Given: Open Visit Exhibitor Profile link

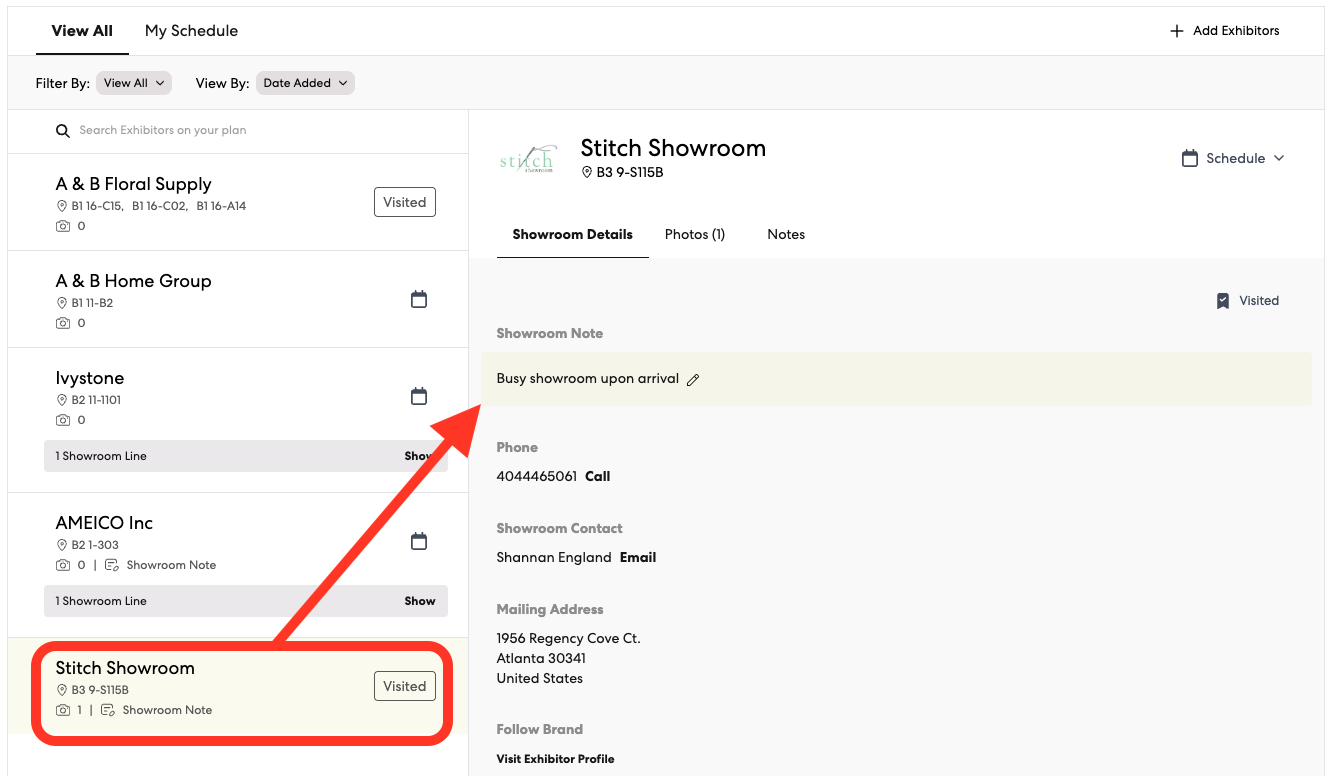Looking at the screenshot, I should click(555, 759).
